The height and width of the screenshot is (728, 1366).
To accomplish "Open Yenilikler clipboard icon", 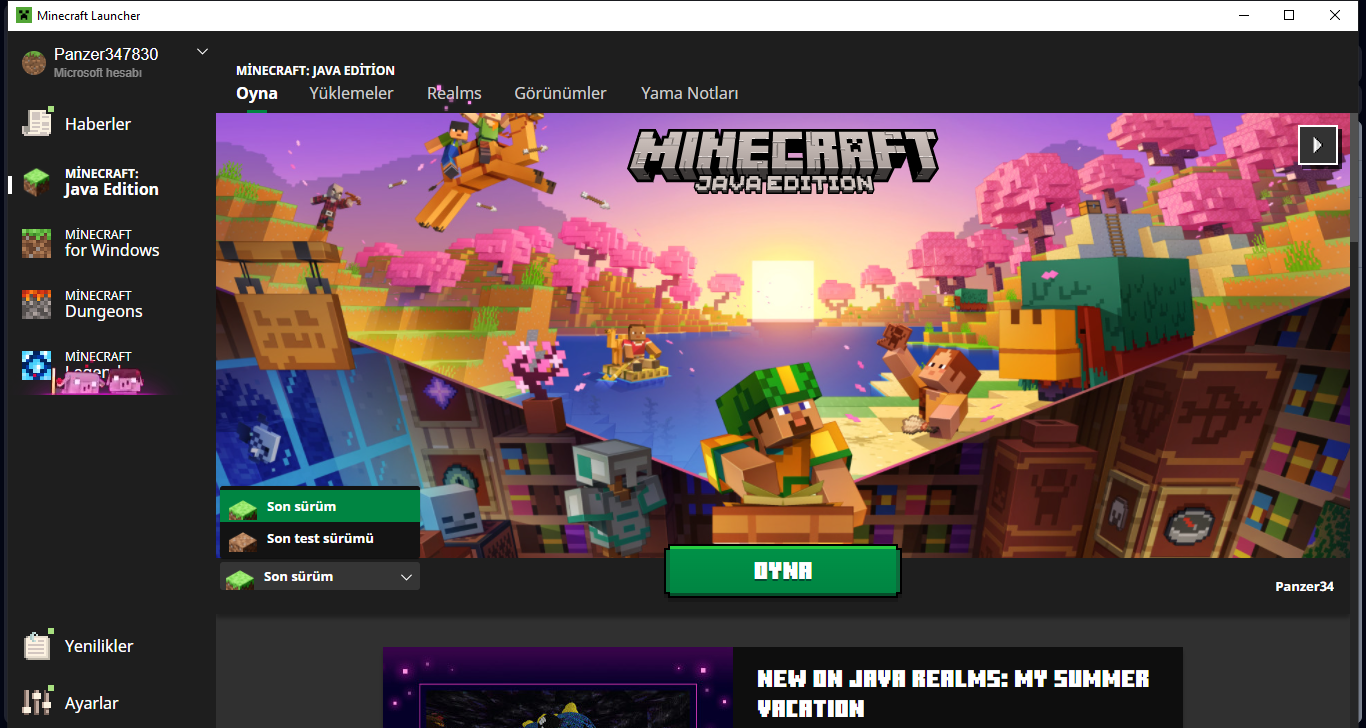I will coord(37,646).
